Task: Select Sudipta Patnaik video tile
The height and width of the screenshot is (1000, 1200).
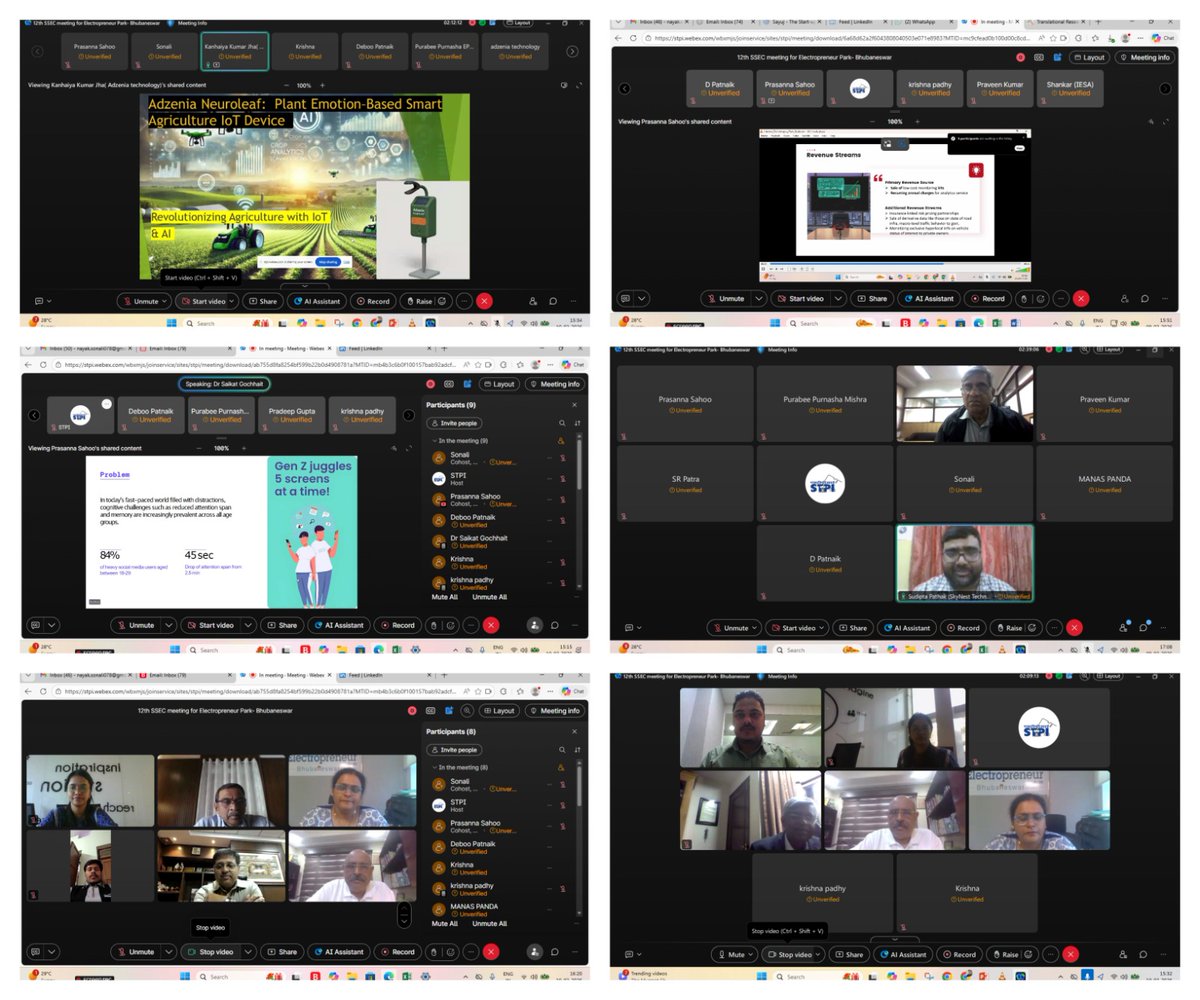Action: point(964,564)
